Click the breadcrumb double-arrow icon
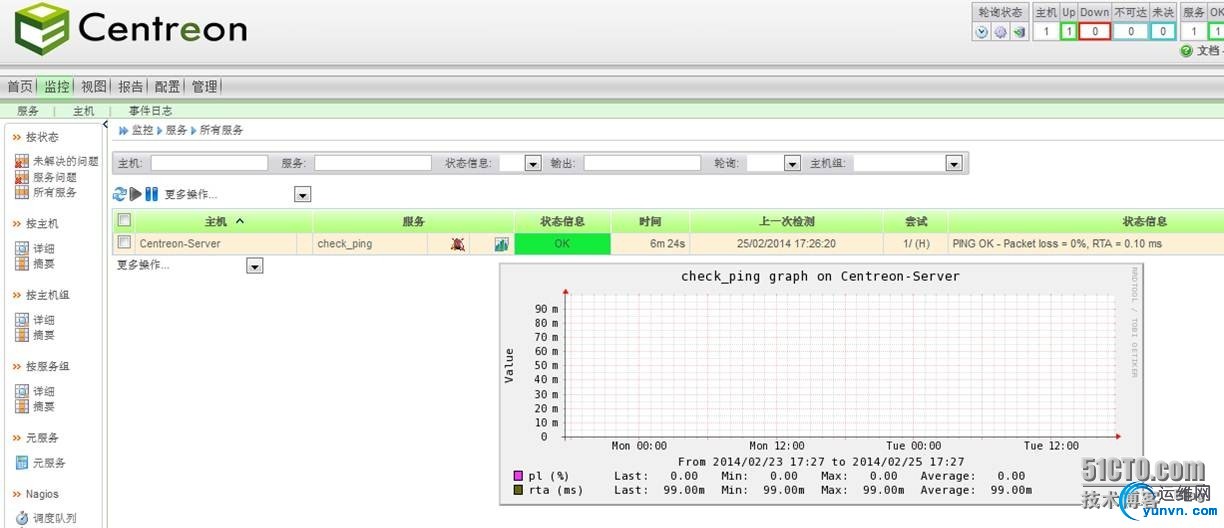The image size is (1224, 528). (x=124, y=130)
